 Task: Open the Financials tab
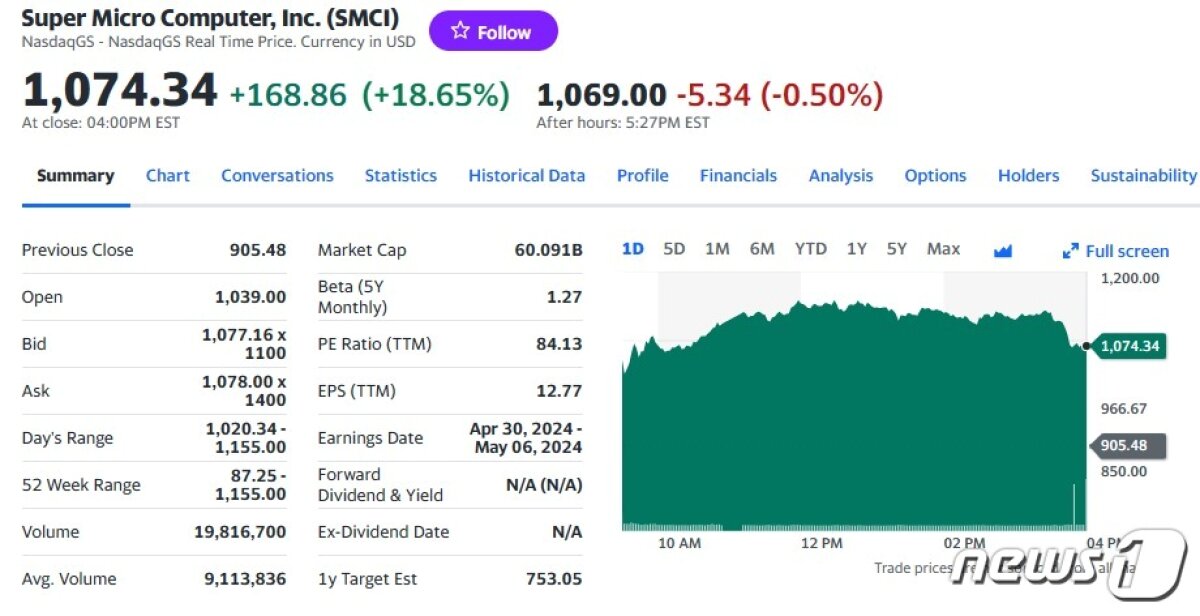[x=738, y=176]
